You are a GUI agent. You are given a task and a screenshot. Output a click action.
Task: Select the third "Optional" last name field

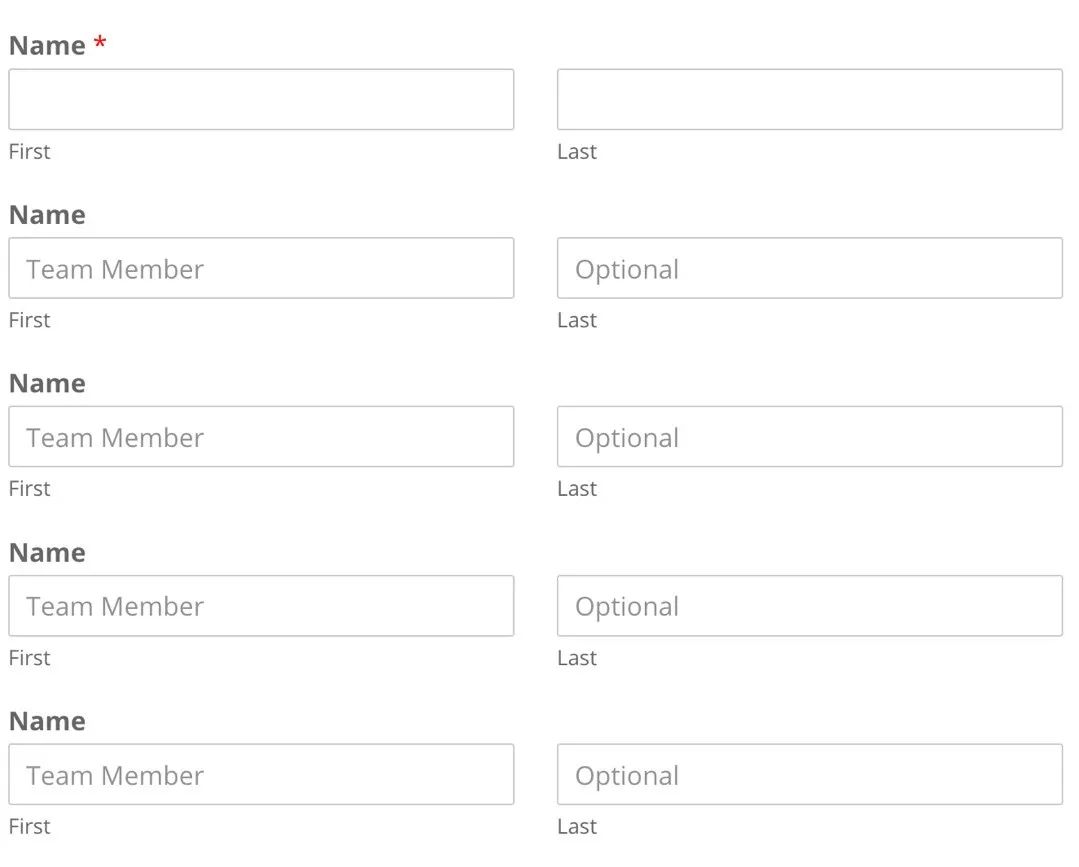[x=809, y=606]
